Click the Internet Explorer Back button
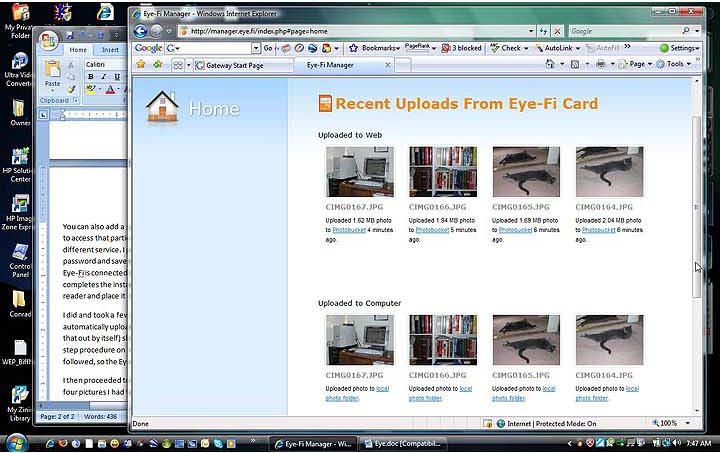 click(141, 31)
